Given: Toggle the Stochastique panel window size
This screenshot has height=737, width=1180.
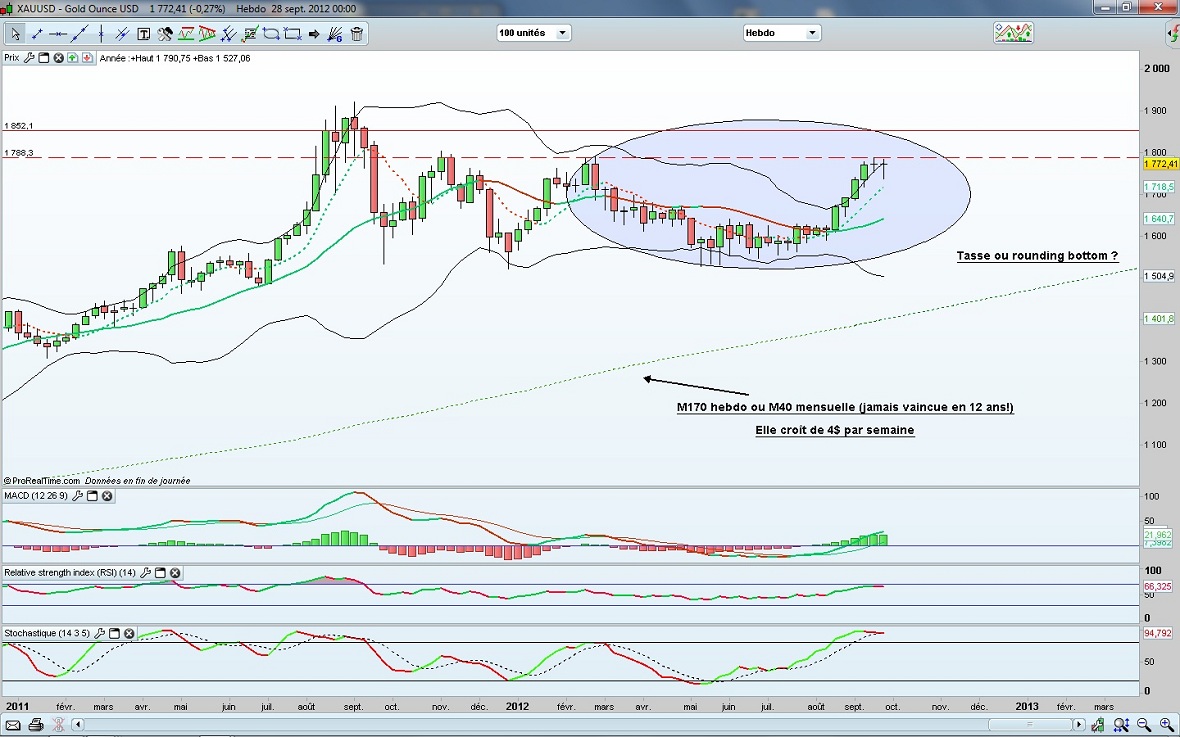Looking at the screenshot, I should click(114, 634).
